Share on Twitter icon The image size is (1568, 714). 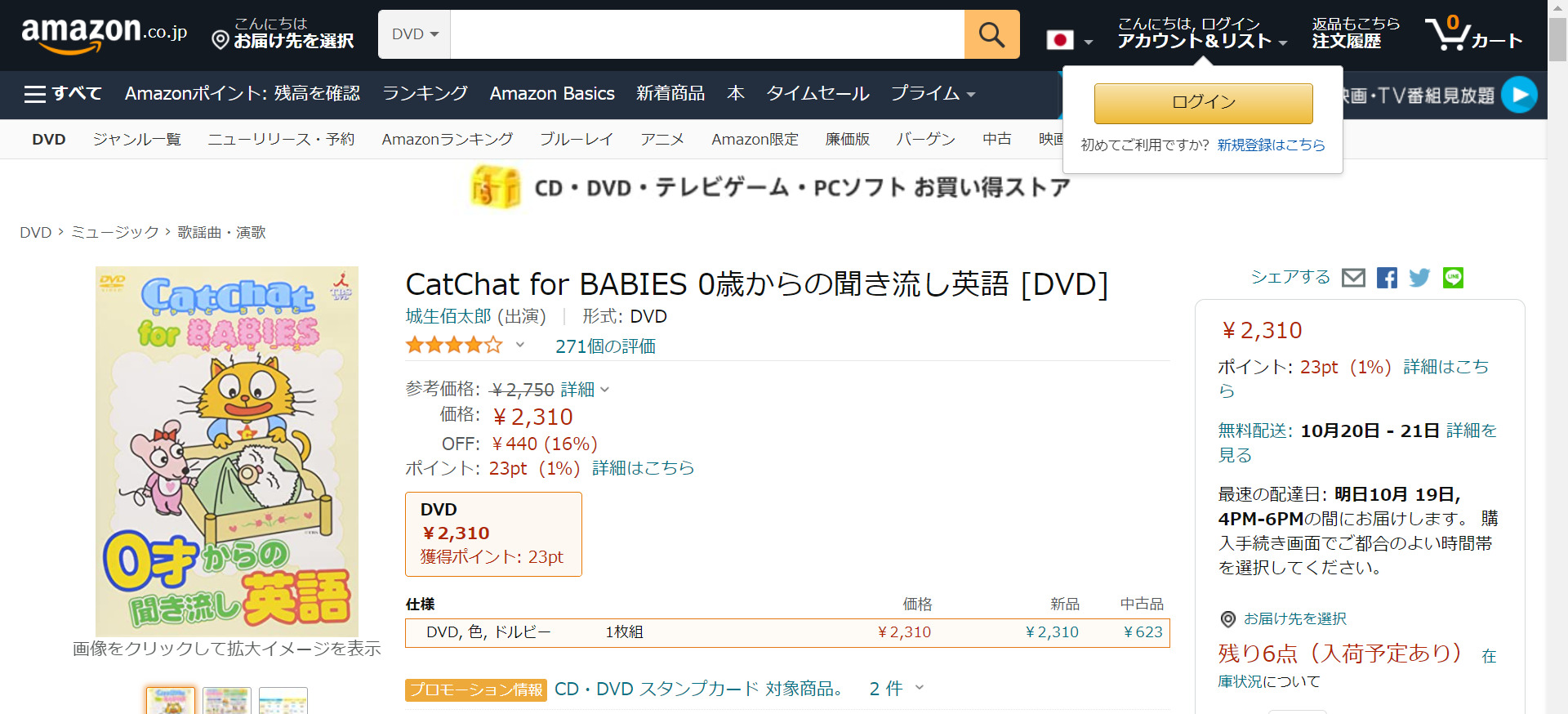point(1419,278)
